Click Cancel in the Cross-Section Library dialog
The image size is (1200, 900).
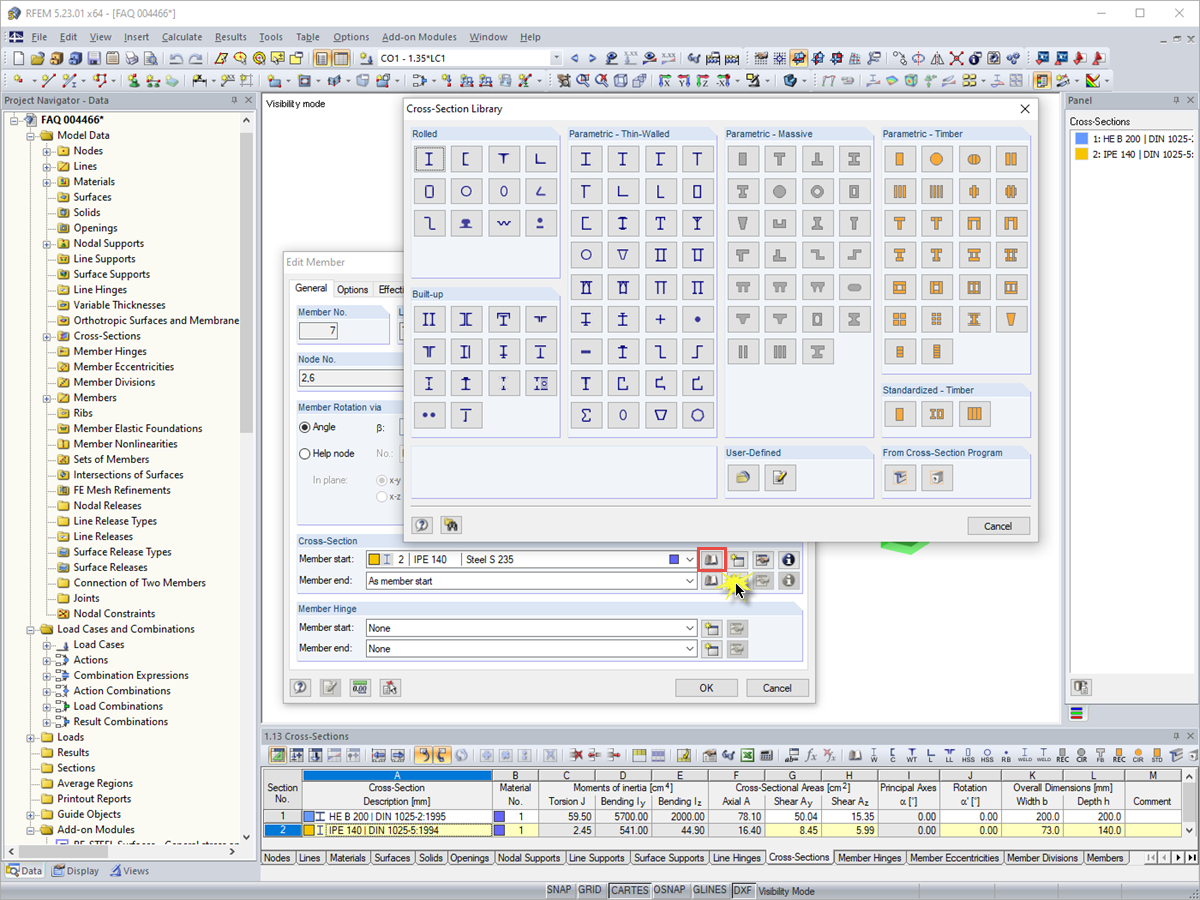tap(998, 526)
